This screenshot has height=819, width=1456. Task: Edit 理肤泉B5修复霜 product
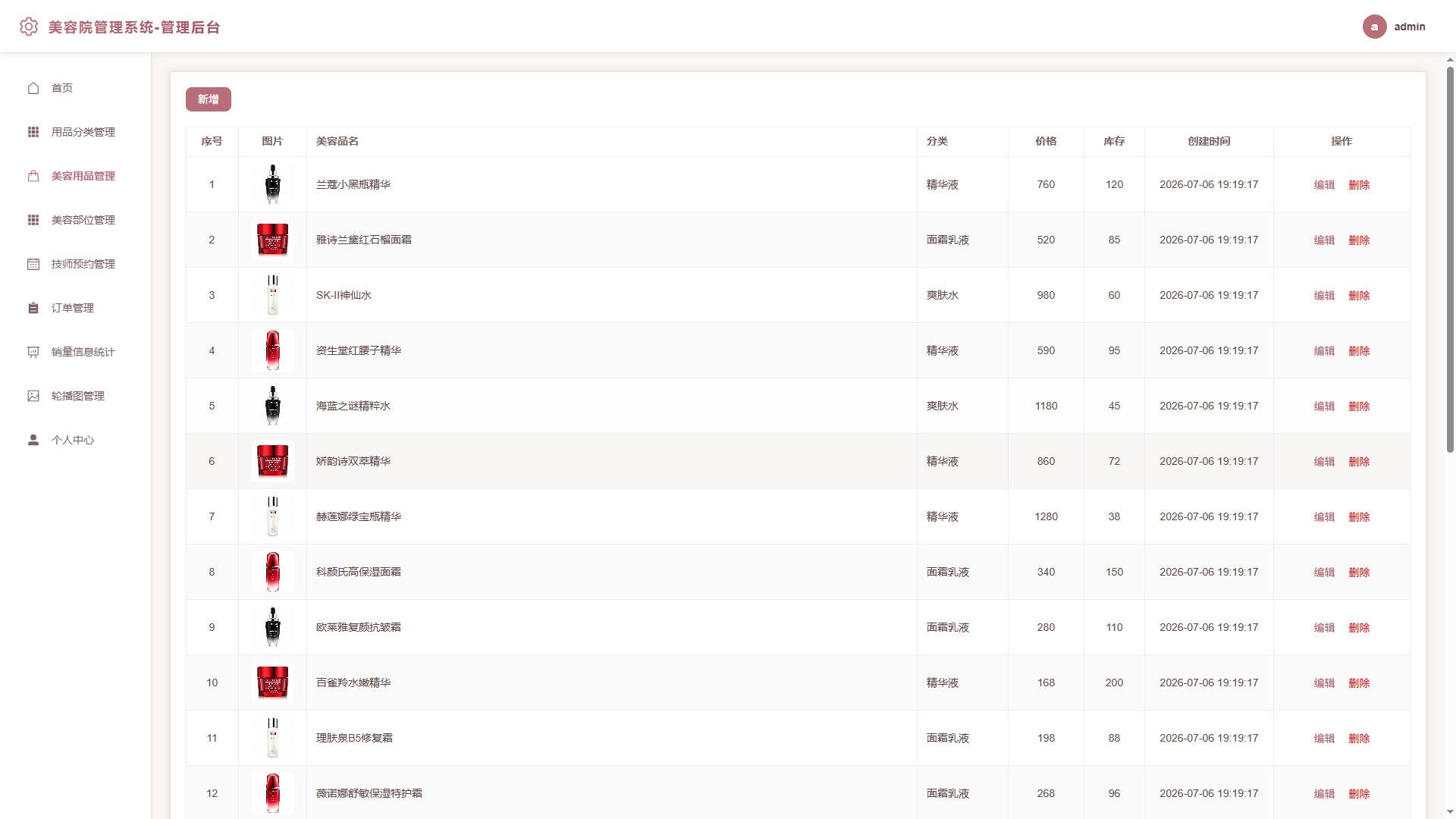pos(1324,739)
